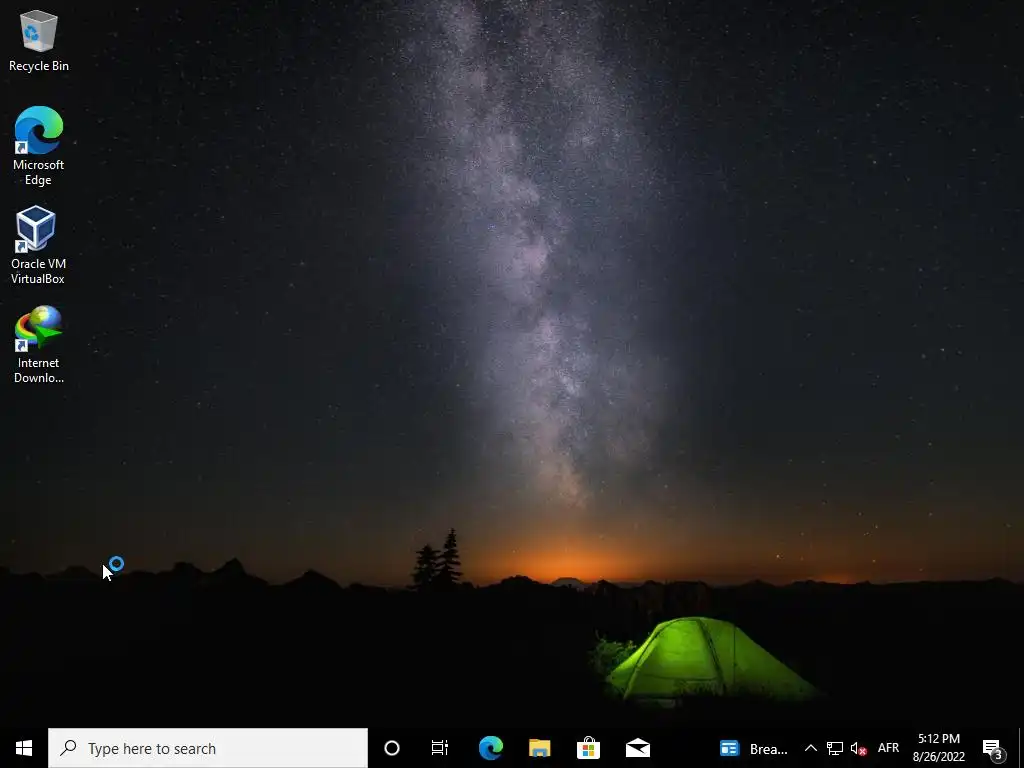Open Cortana from the taskbar circle
This screenshot has width=1024, height=768.
pos(392,748)
